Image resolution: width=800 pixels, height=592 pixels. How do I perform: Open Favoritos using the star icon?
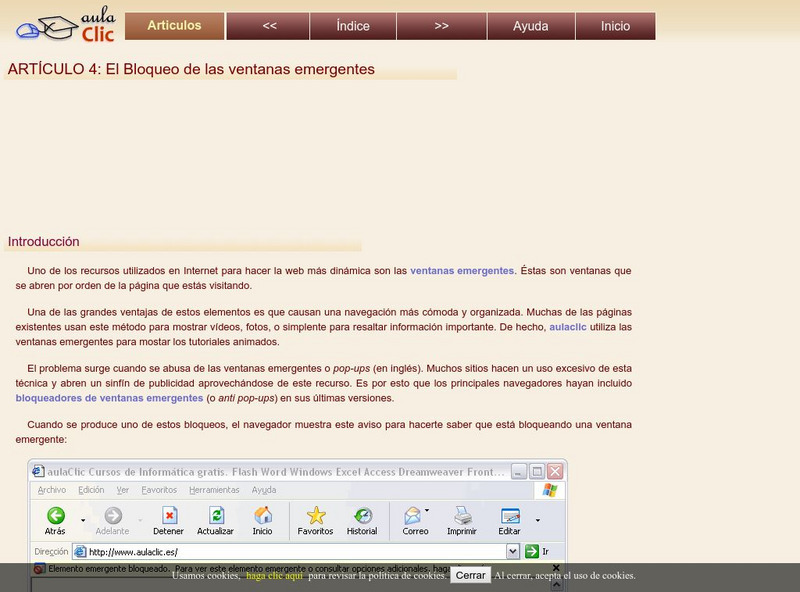(x=316, y=514)
